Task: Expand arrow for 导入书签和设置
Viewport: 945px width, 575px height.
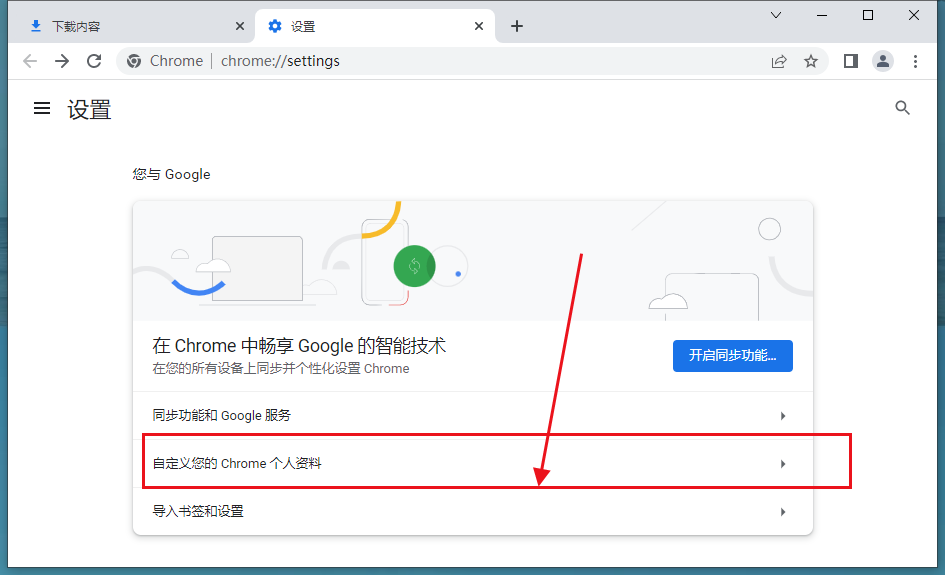Action: tap(783, 512)
